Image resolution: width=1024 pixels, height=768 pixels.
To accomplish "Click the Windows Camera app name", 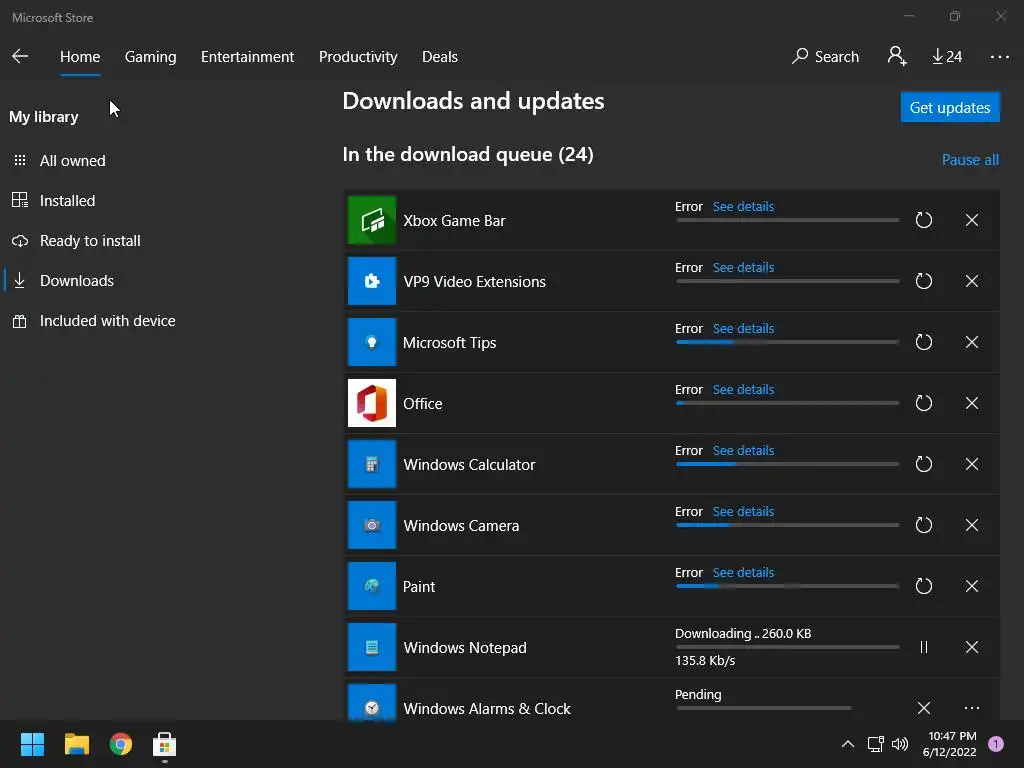I will pyautogui.click(x=461, y=526).
